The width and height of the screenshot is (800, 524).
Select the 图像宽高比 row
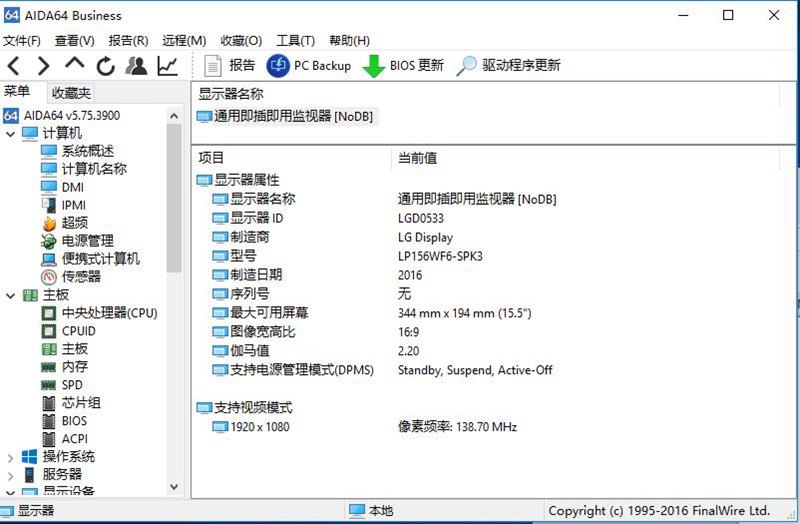pos(254,332)
